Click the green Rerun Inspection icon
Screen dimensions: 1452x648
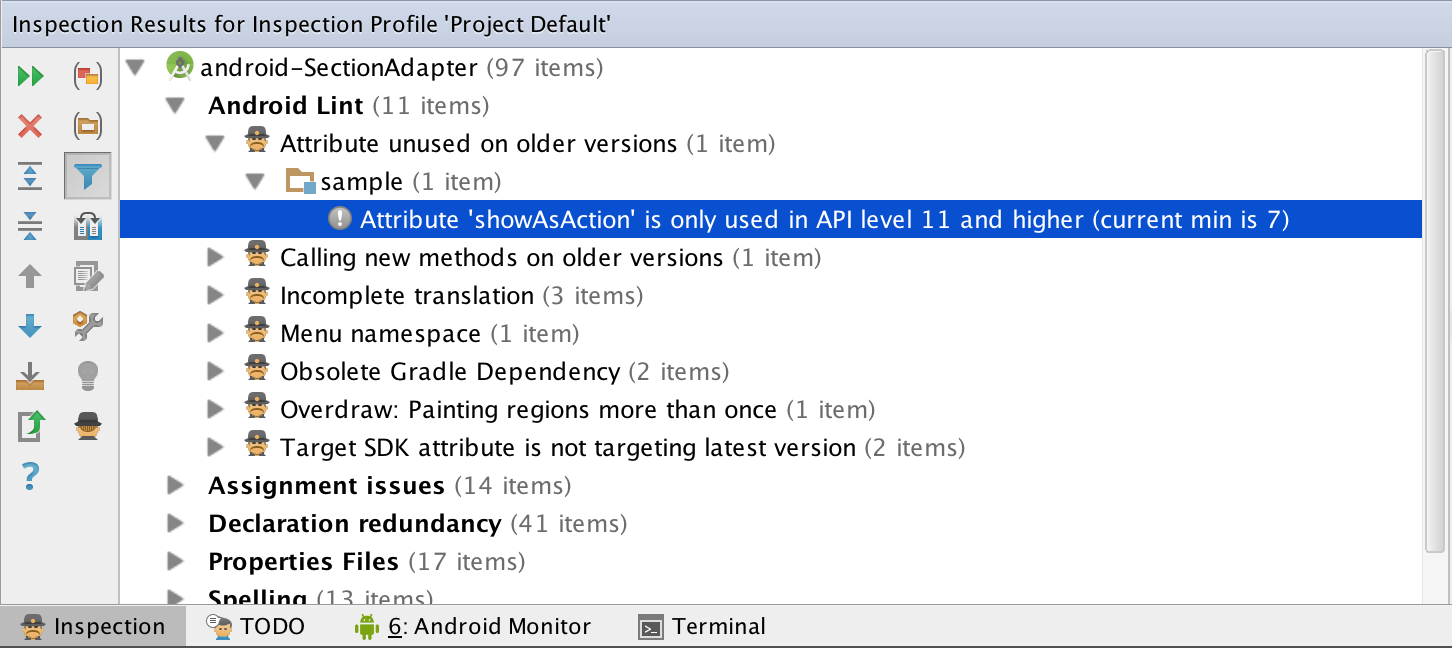[x=31, y=76]
